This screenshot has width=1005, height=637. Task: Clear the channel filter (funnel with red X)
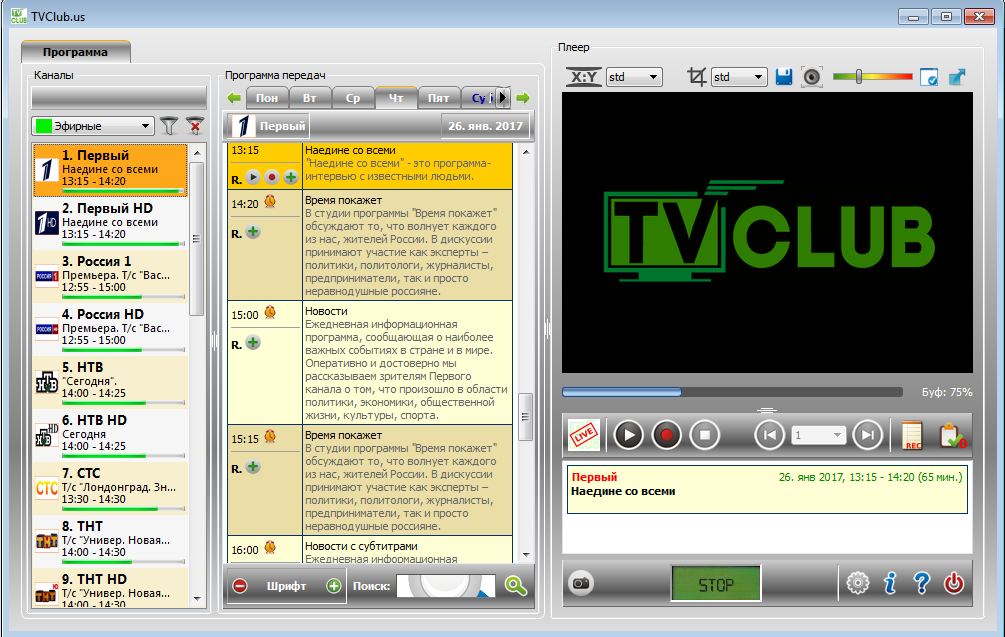pos(195,126)
